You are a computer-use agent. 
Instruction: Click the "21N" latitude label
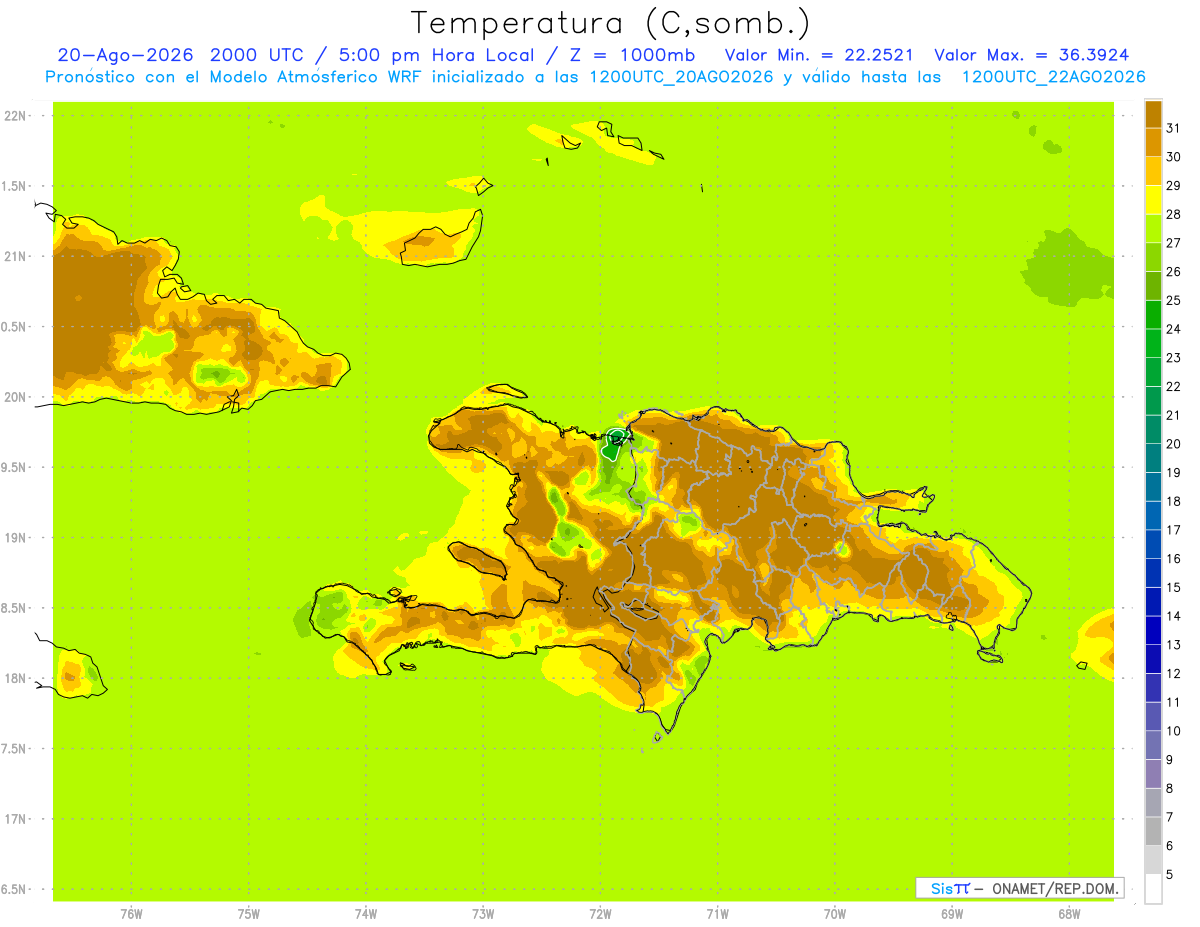pyautogui.click(x=15, y=256)
